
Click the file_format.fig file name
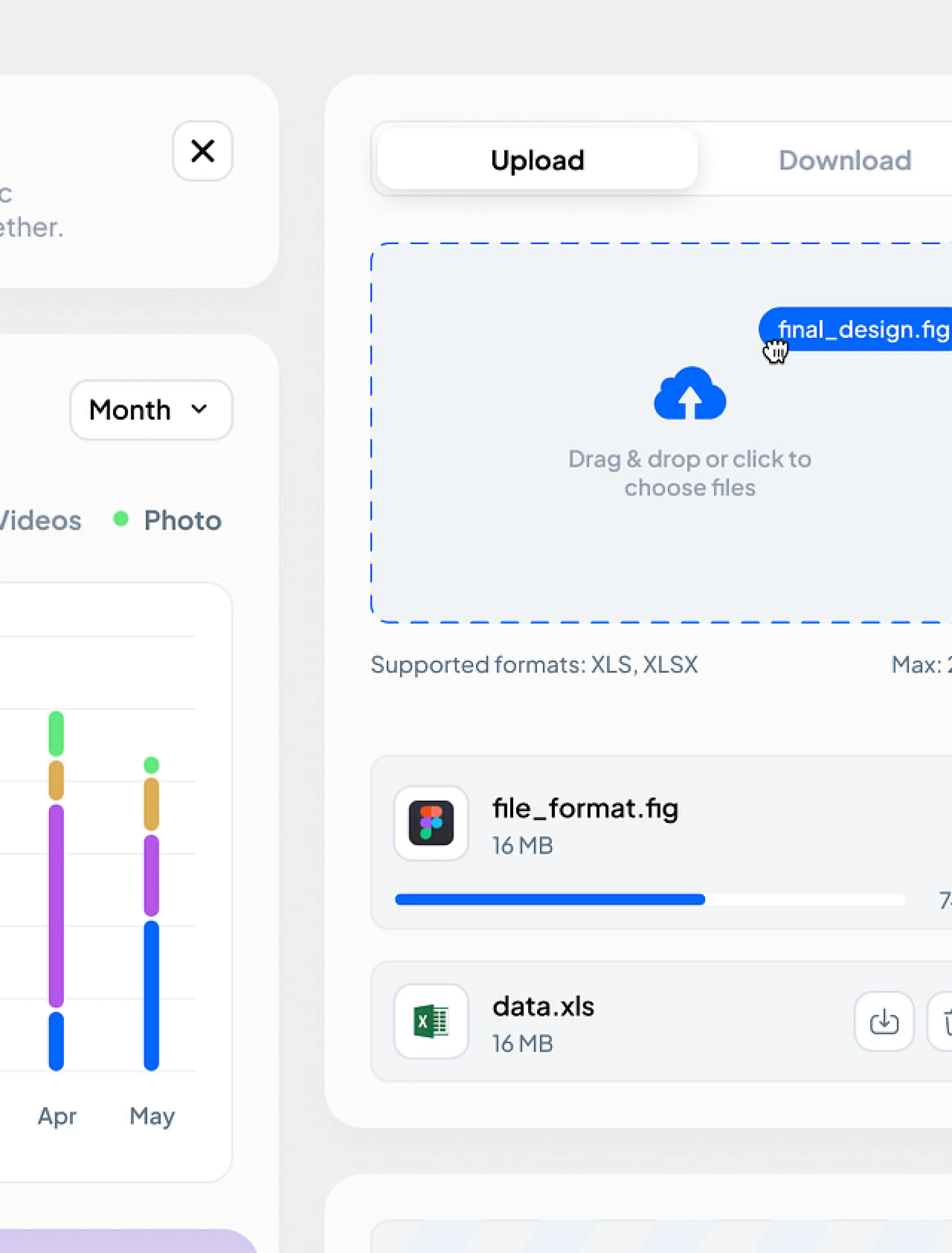585,808
